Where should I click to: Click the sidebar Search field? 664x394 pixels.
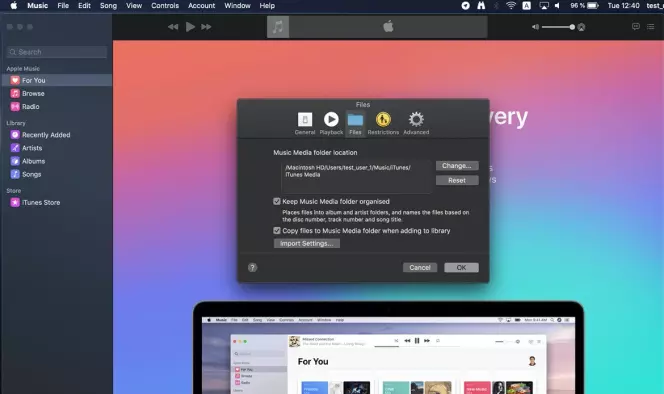click(57, 52)
